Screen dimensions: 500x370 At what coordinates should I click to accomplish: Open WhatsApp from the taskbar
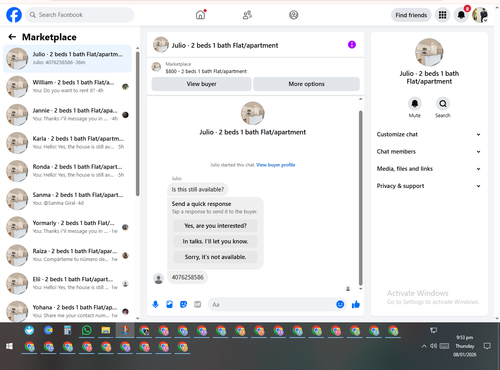(87, 331)
